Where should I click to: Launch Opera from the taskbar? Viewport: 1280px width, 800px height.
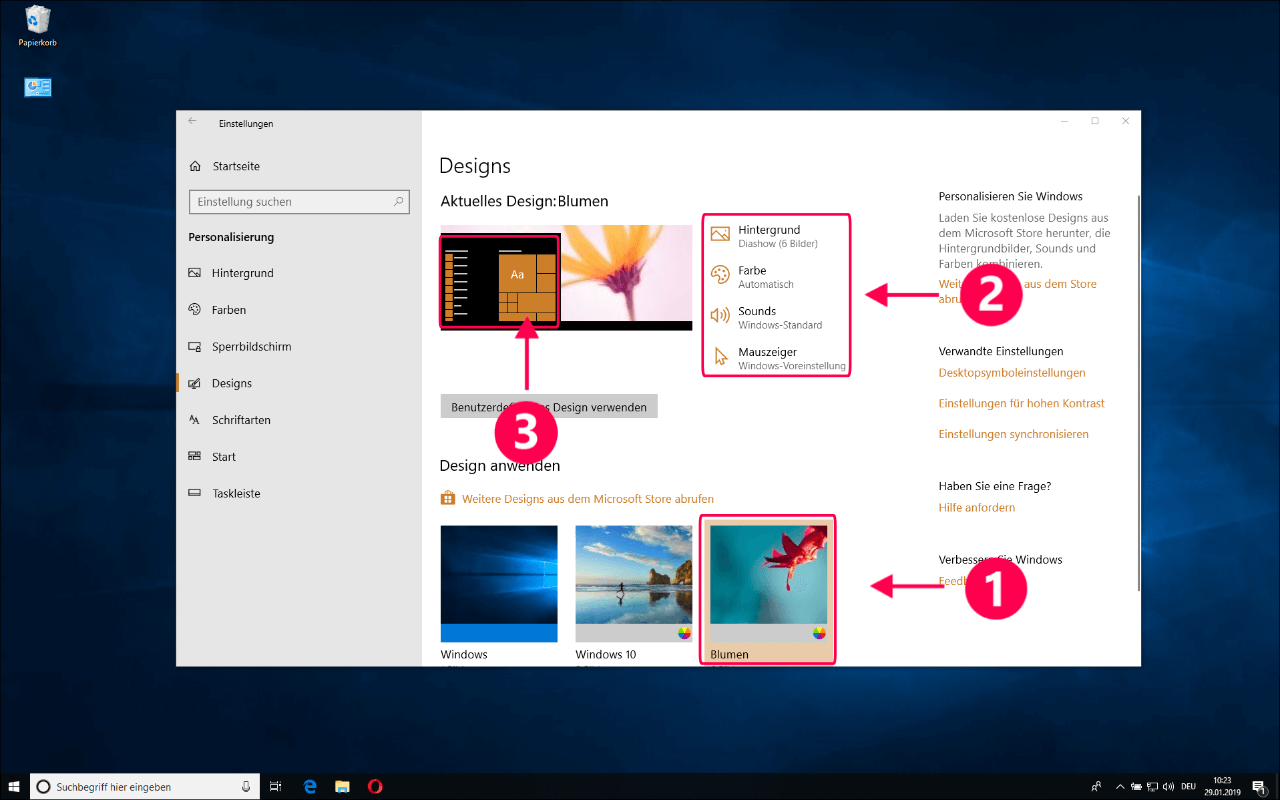click(x=374, y=787)
